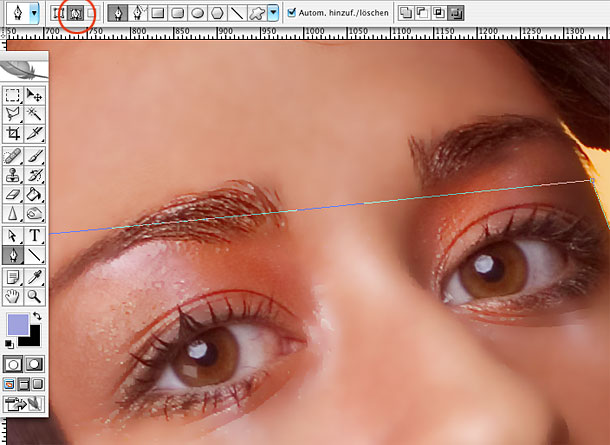This screenshot has height=445, width=610.
Task: Switch to Quick Mask mode
Action: [35, 364]
